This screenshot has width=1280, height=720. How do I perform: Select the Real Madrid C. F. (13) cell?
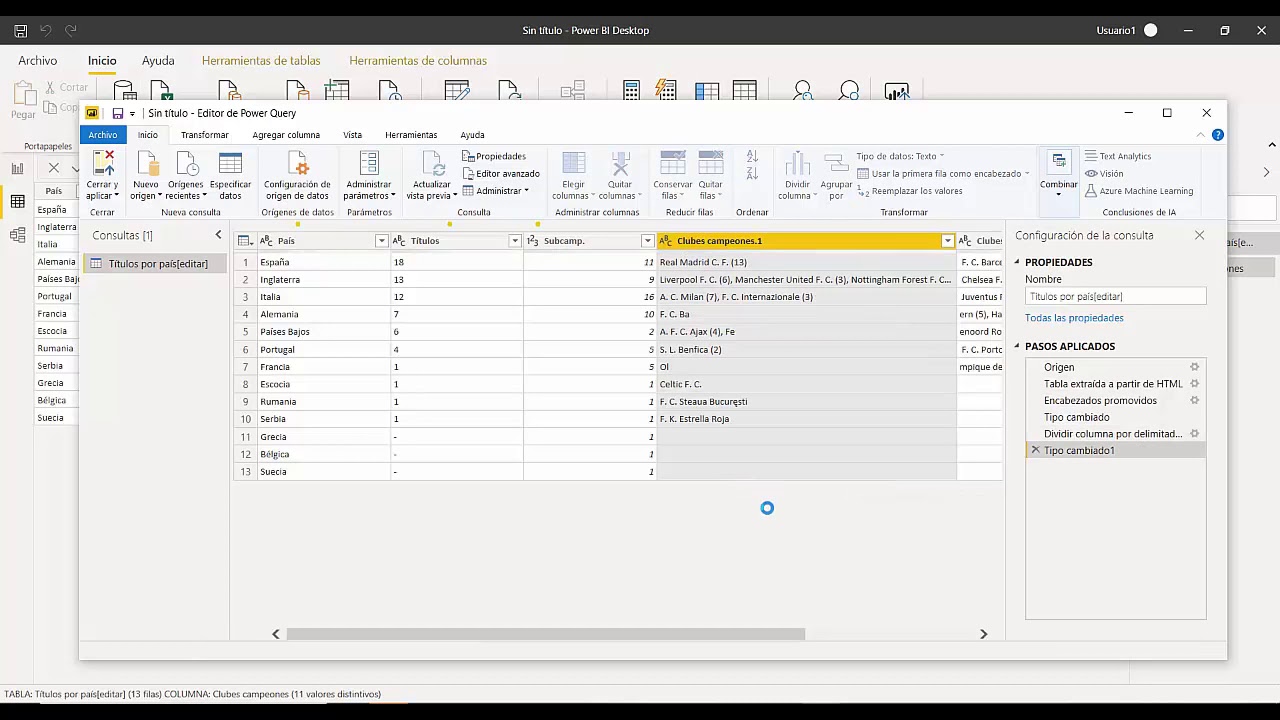(x=806, y=262)
